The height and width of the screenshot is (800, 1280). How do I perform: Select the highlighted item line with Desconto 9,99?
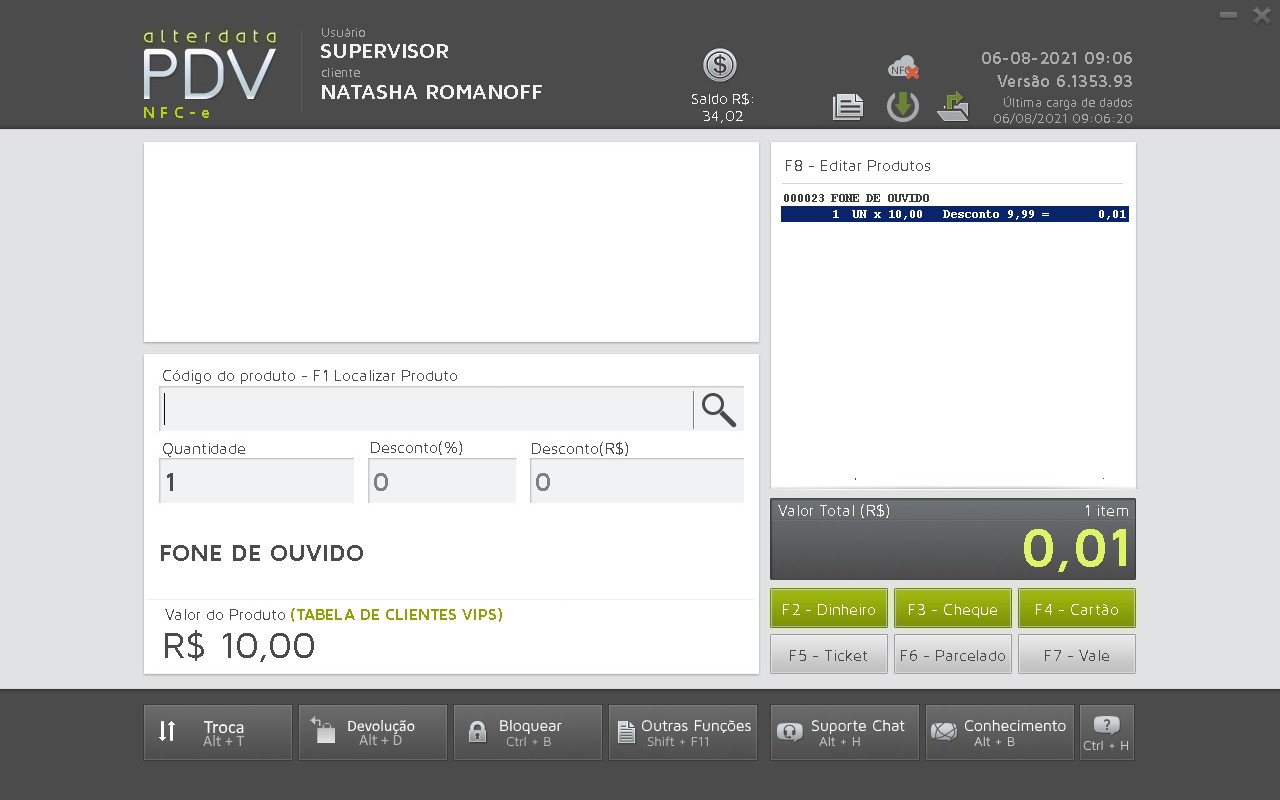tap(955, 214)
